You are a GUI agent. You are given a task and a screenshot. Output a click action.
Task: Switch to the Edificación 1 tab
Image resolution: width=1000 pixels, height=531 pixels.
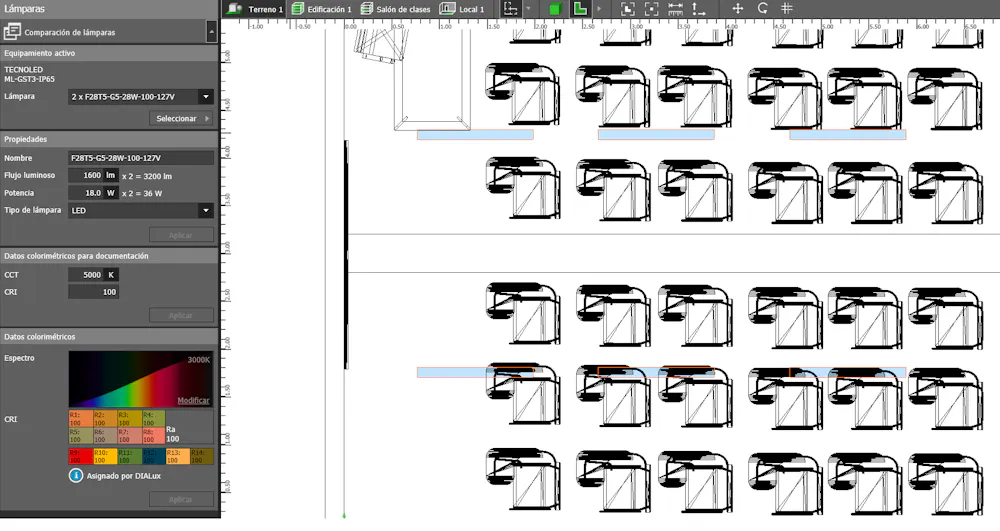[321, 9]
